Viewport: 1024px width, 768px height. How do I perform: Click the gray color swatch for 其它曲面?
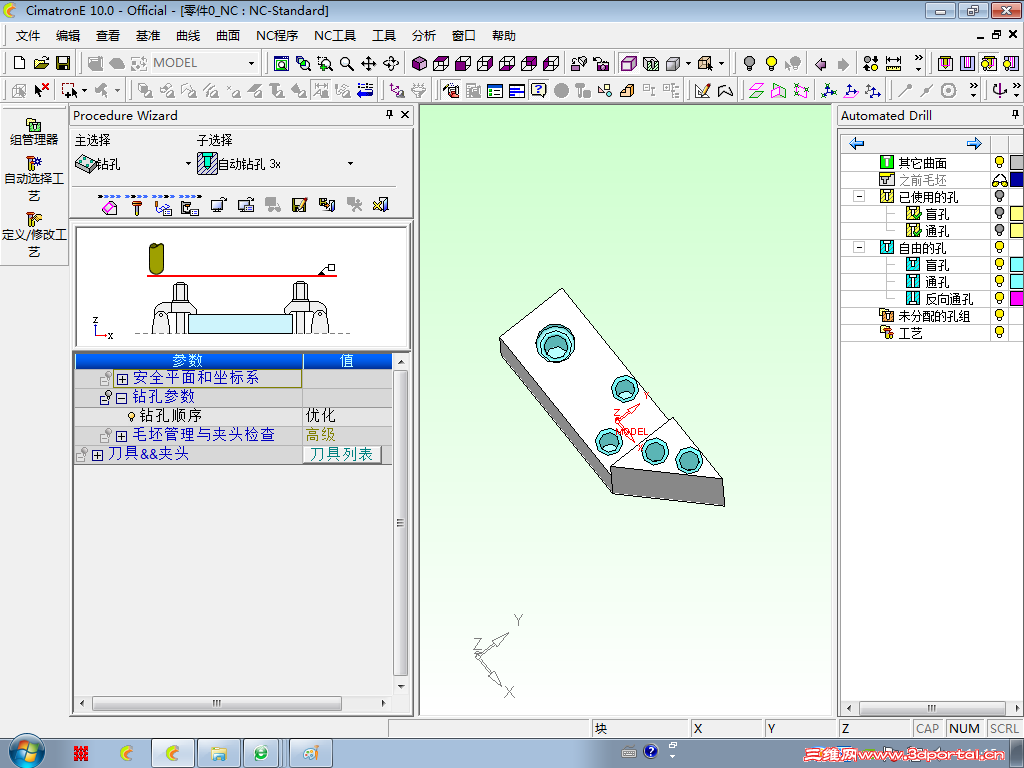[1017, 162]
